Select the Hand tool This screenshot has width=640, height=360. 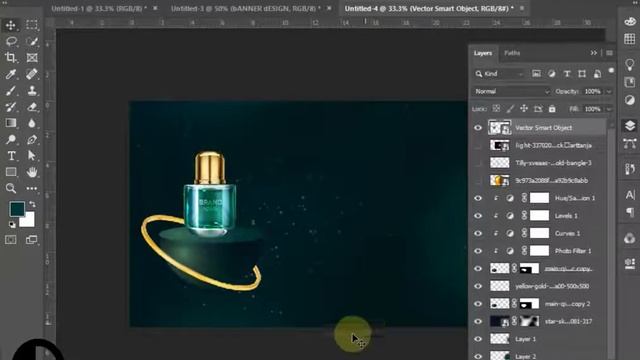(x=32, y=172)
